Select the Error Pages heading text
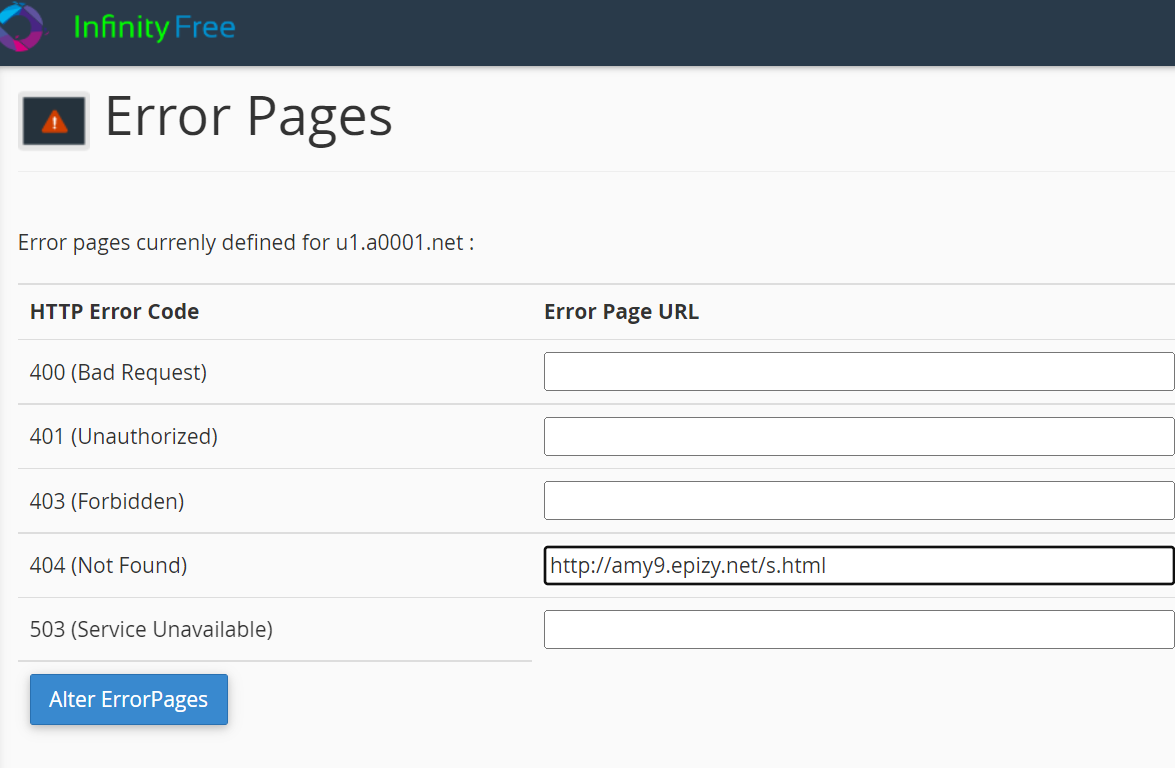The height and width of the screenshot is (768, 1175). [249, 118]
